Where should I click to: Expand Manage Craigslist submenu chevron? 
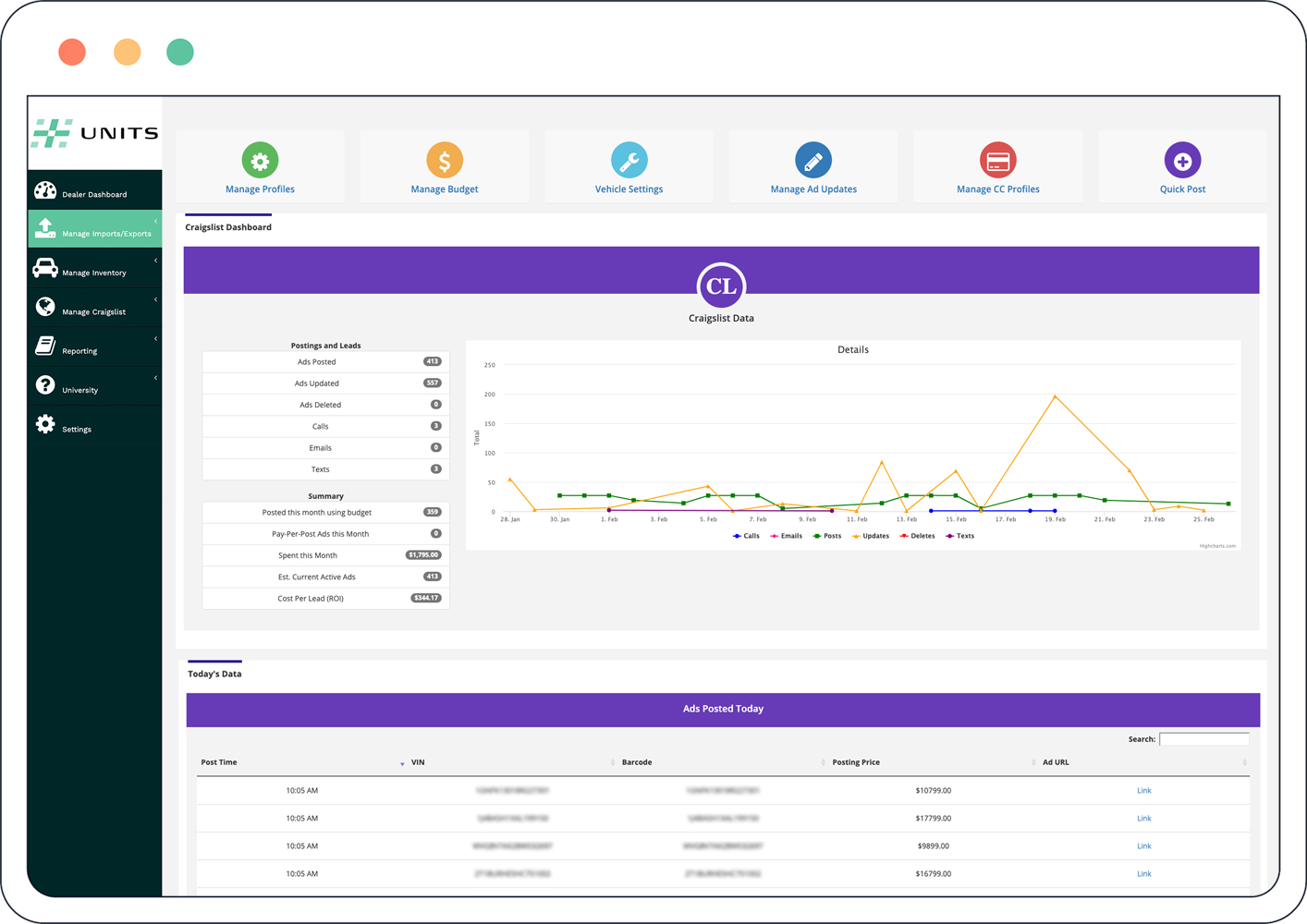[155, 299]
